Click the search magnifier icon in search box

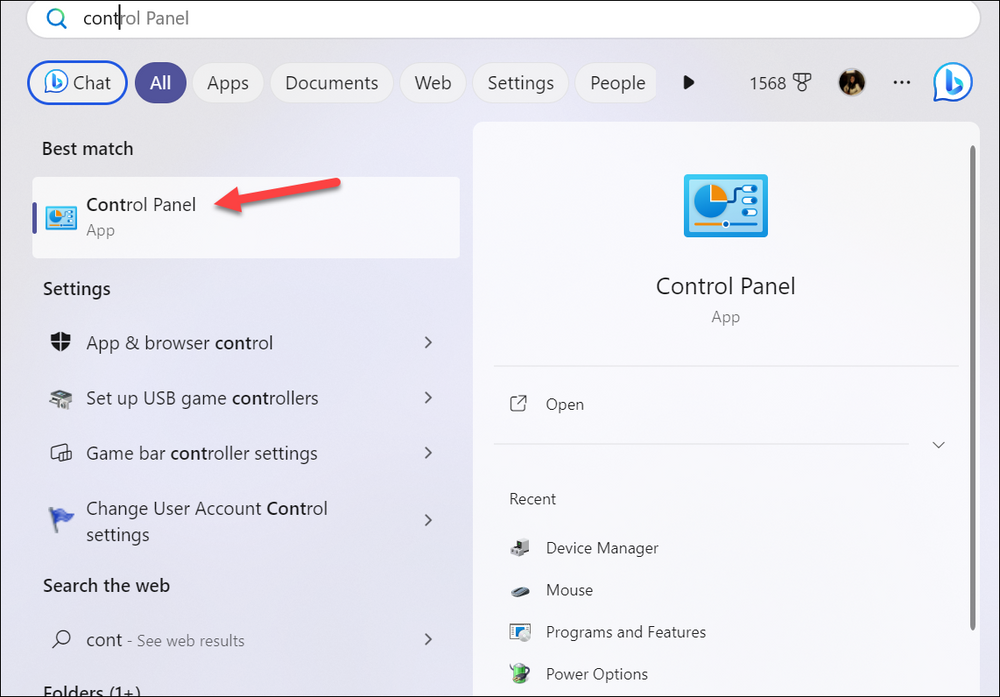(56, 19)
